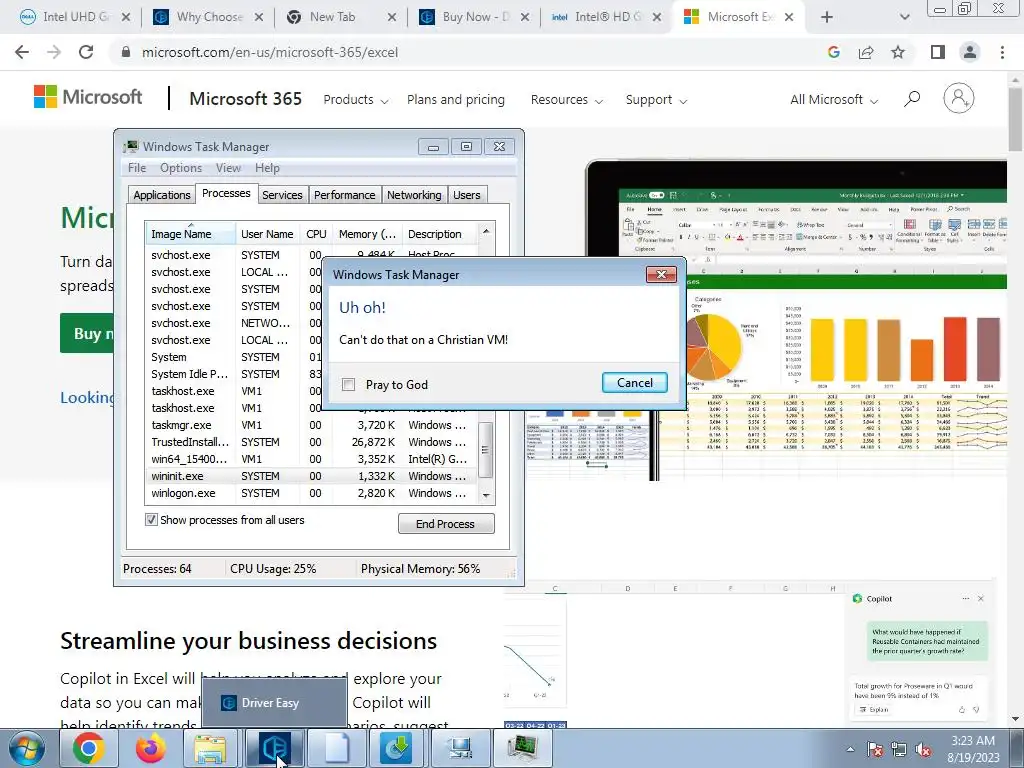Click the Task Manager taskbar icon
The width and height of the screenshot is (1024, 768).
(x=522, y=748)
